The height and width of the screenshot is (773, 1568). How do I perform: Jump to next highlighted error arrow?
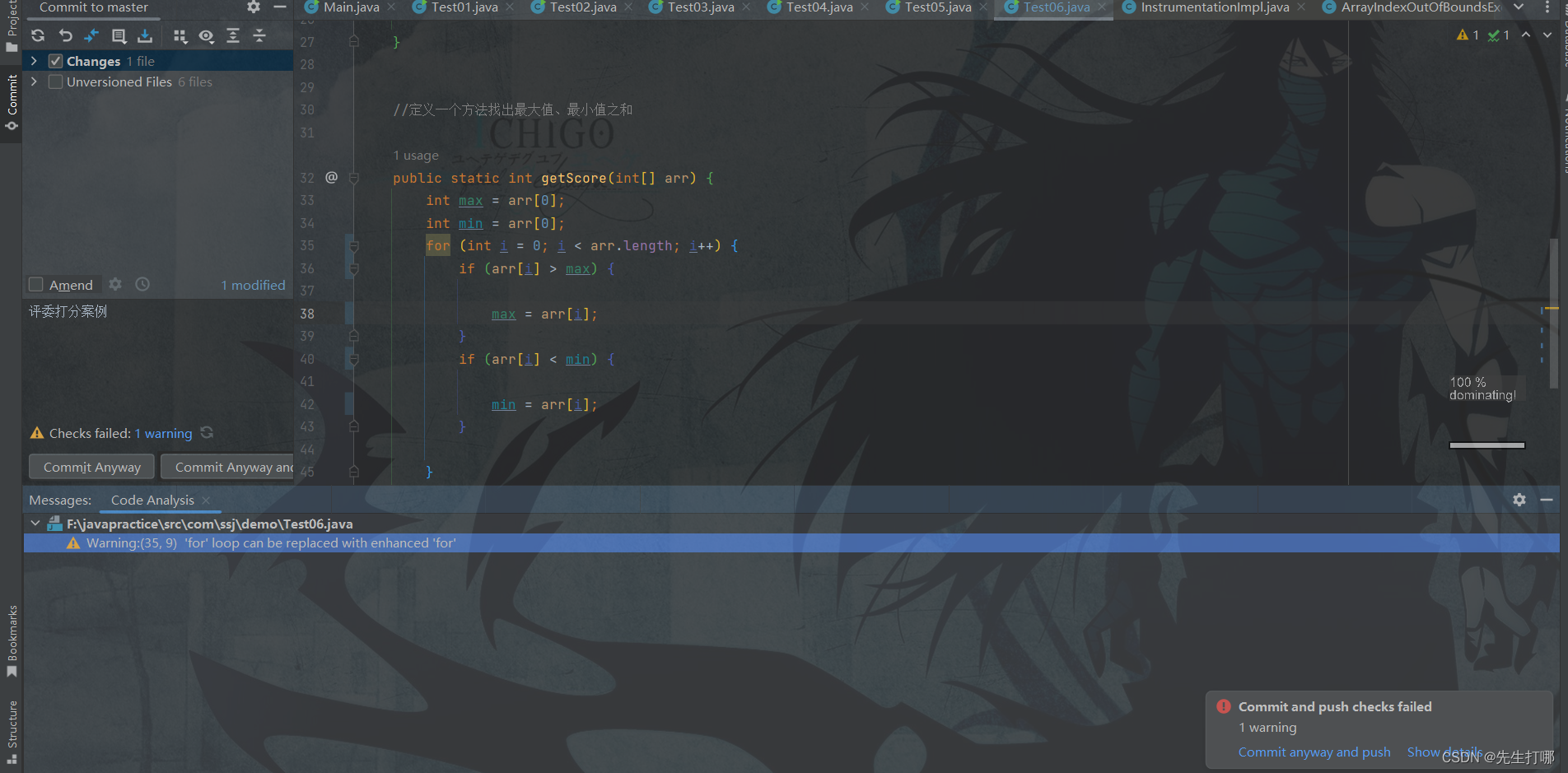[1547, 35]
